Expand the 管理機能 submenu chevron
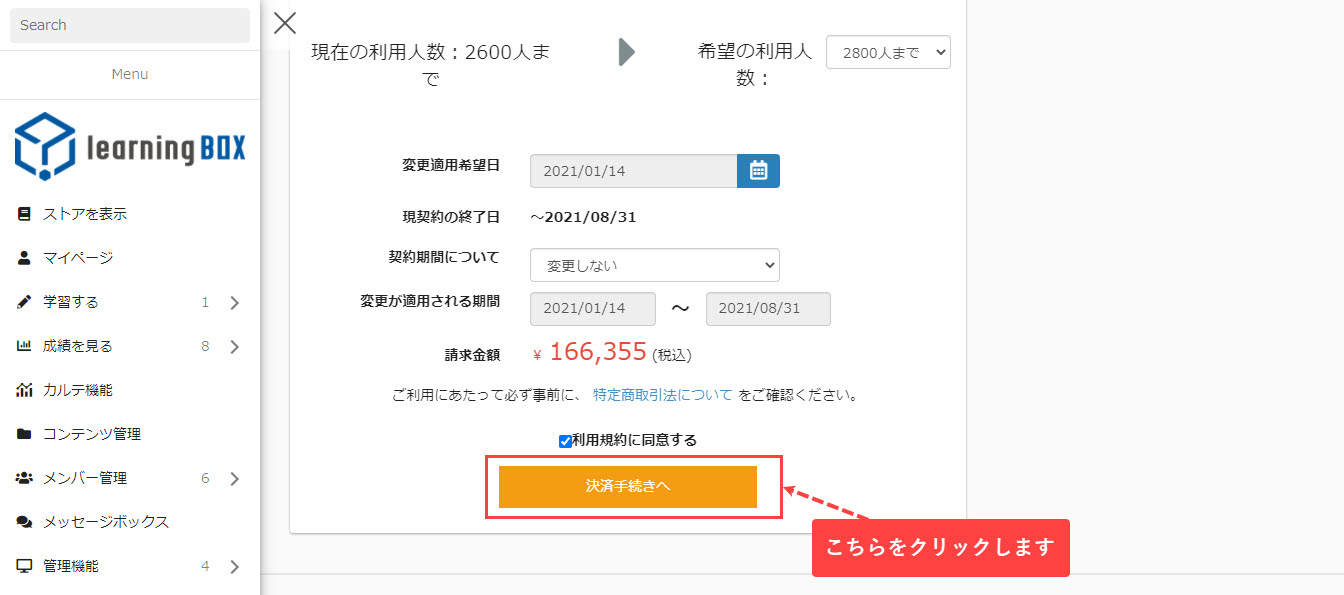1344x595 pixels. click(235, 567)
